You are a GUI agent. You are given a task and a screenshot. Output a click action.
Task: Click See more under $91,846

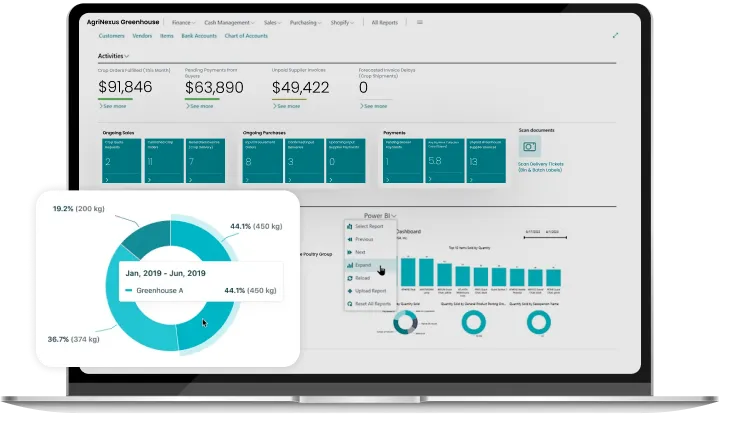[113, 105]
